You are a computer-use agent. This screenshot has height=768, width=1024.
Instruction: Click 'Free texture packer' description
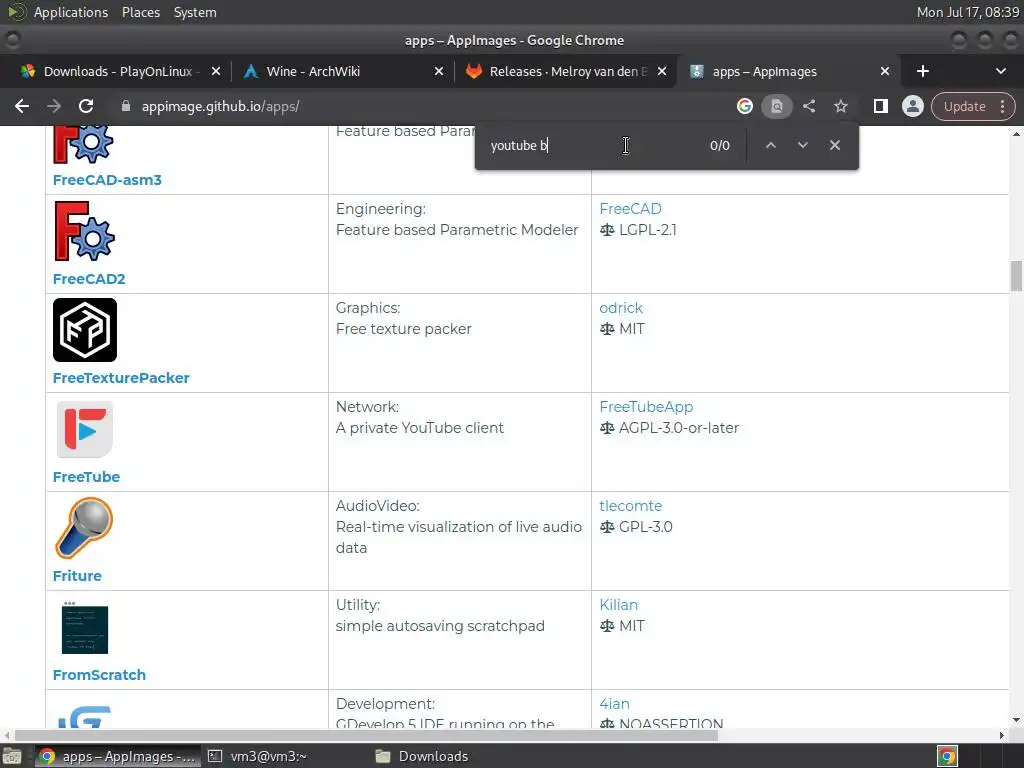pyautogui.click(x=404, y=328)
